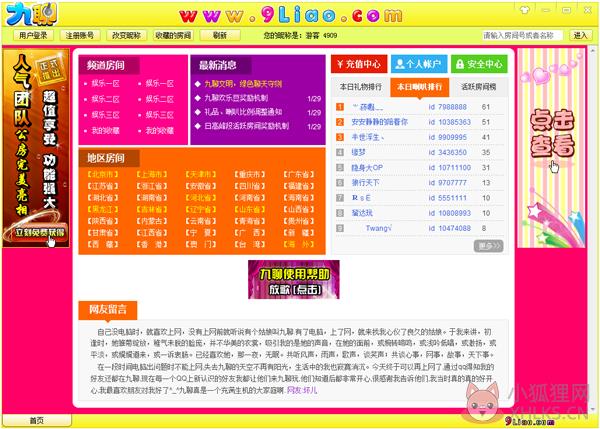The image size is (600, 429).
Task: Open the 【黑龙江】 region room
Action: (103, 209)
